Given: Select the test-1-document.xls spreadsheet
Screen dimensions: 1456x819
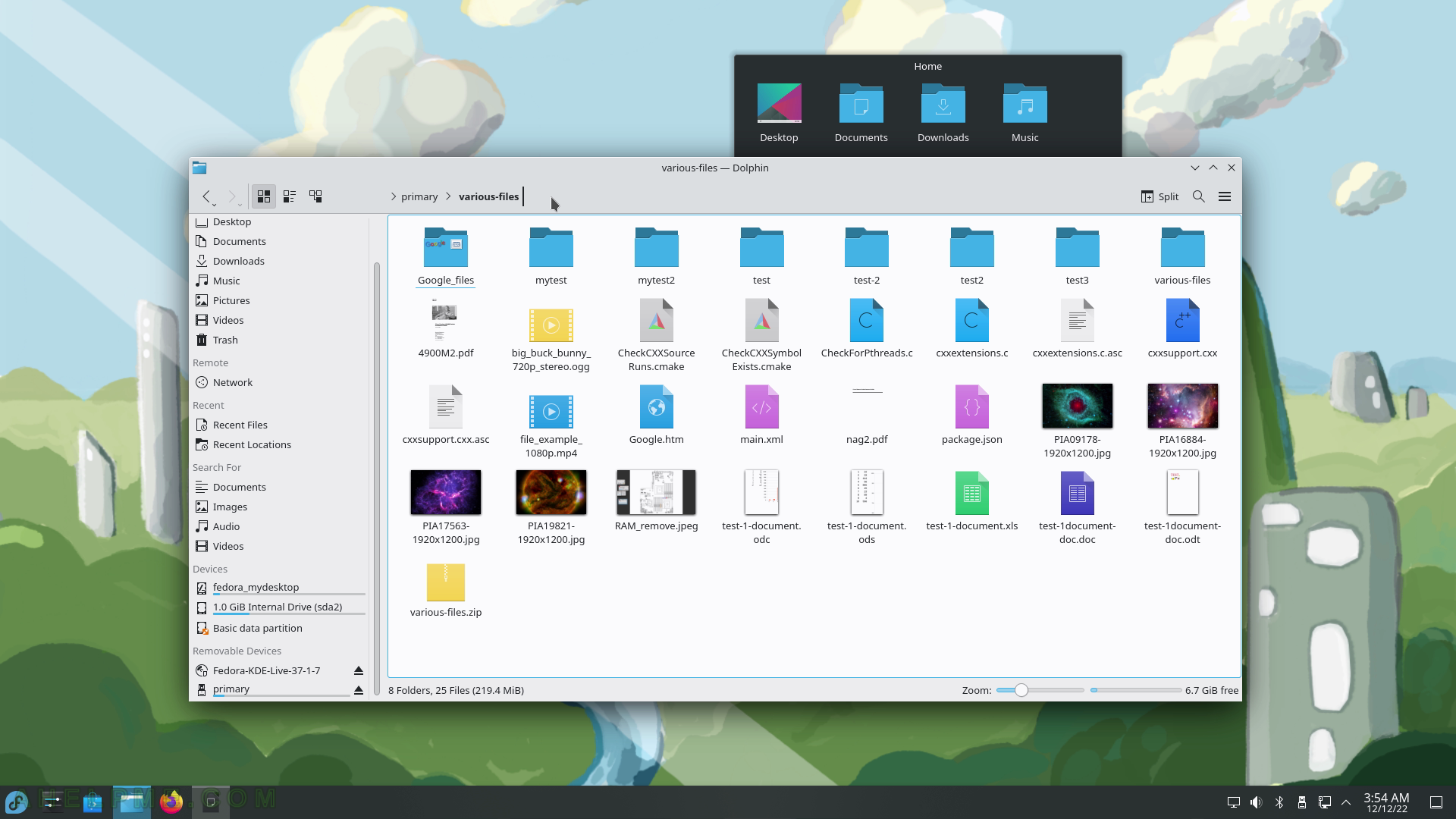Looking at the screenshot, I should click(x=972, y=501).
